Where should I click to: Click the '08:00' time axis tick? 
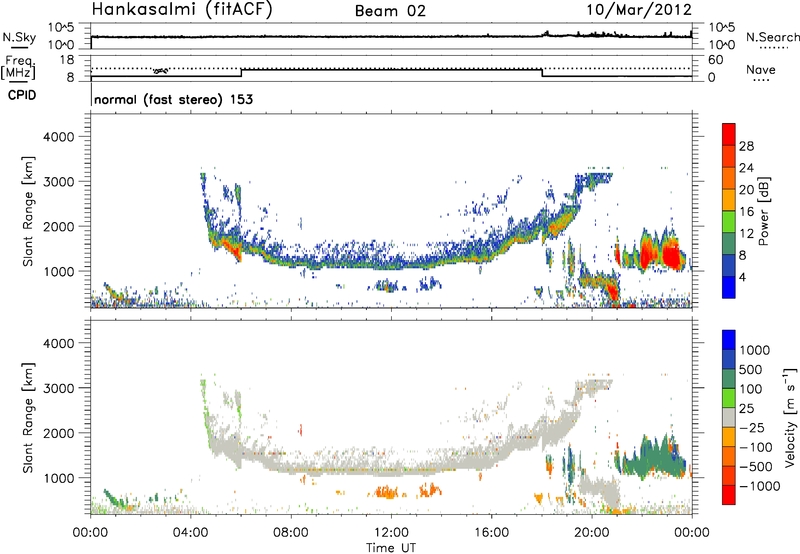[291, 533]
